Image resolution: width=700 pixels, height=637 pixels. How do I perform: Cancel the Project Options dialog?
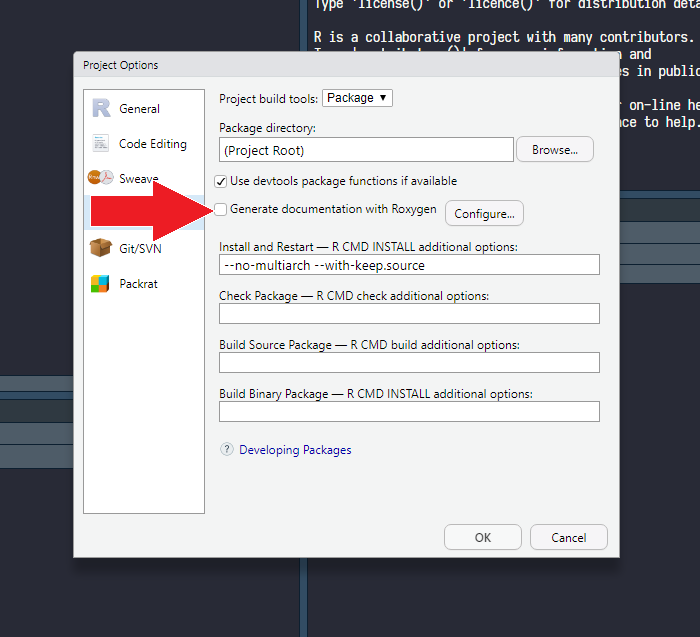568,537
